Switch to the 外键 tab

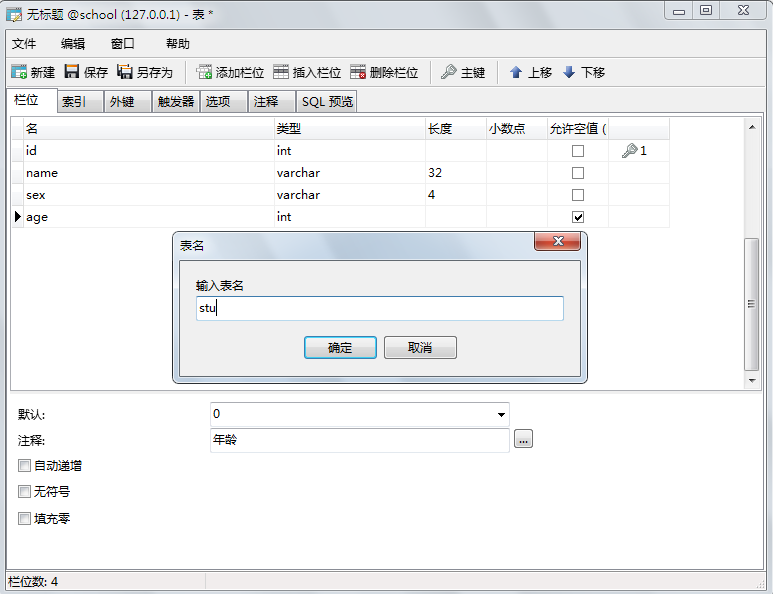pos(128,102)
